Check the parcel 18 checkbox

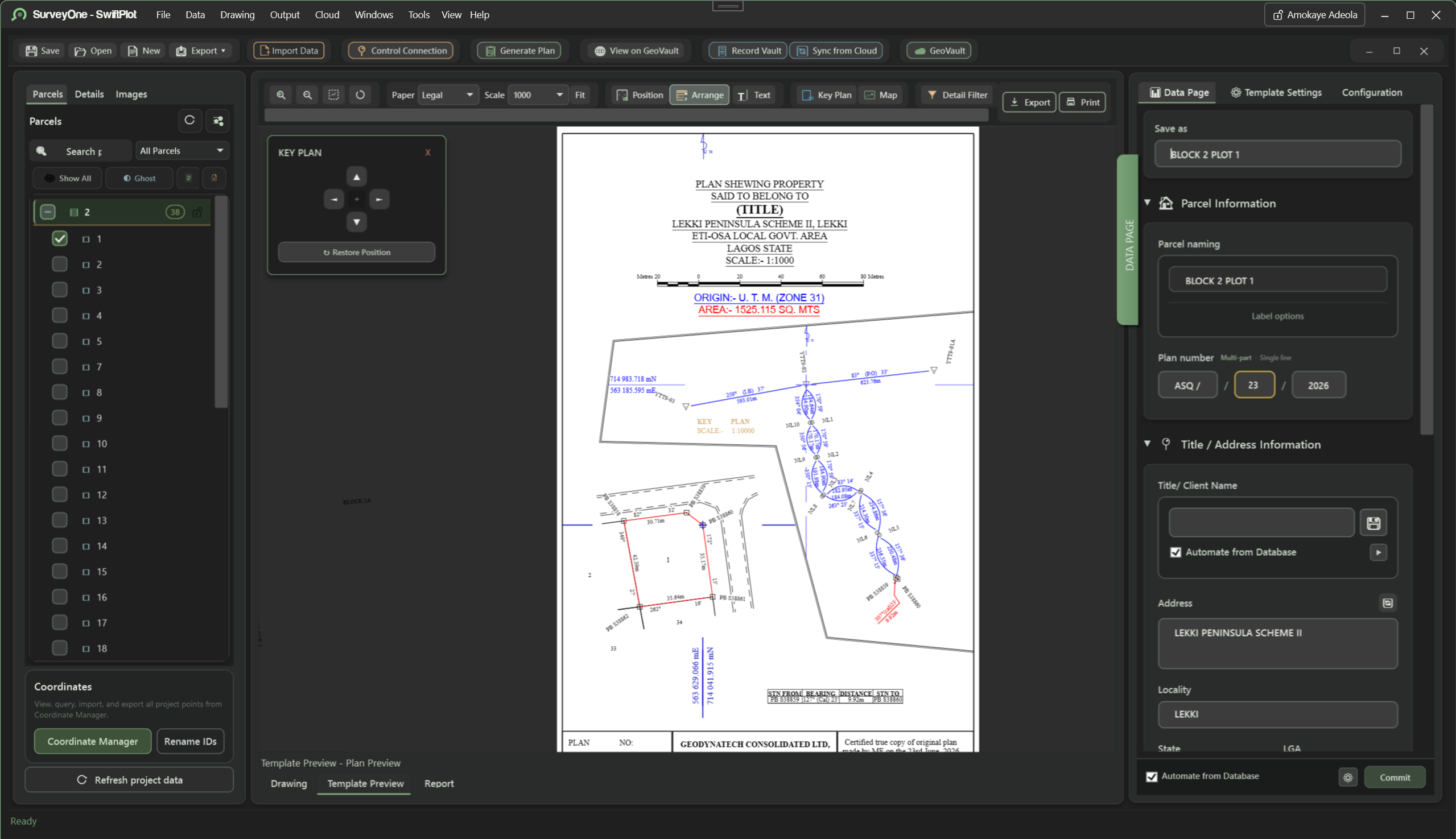(59, 648)
